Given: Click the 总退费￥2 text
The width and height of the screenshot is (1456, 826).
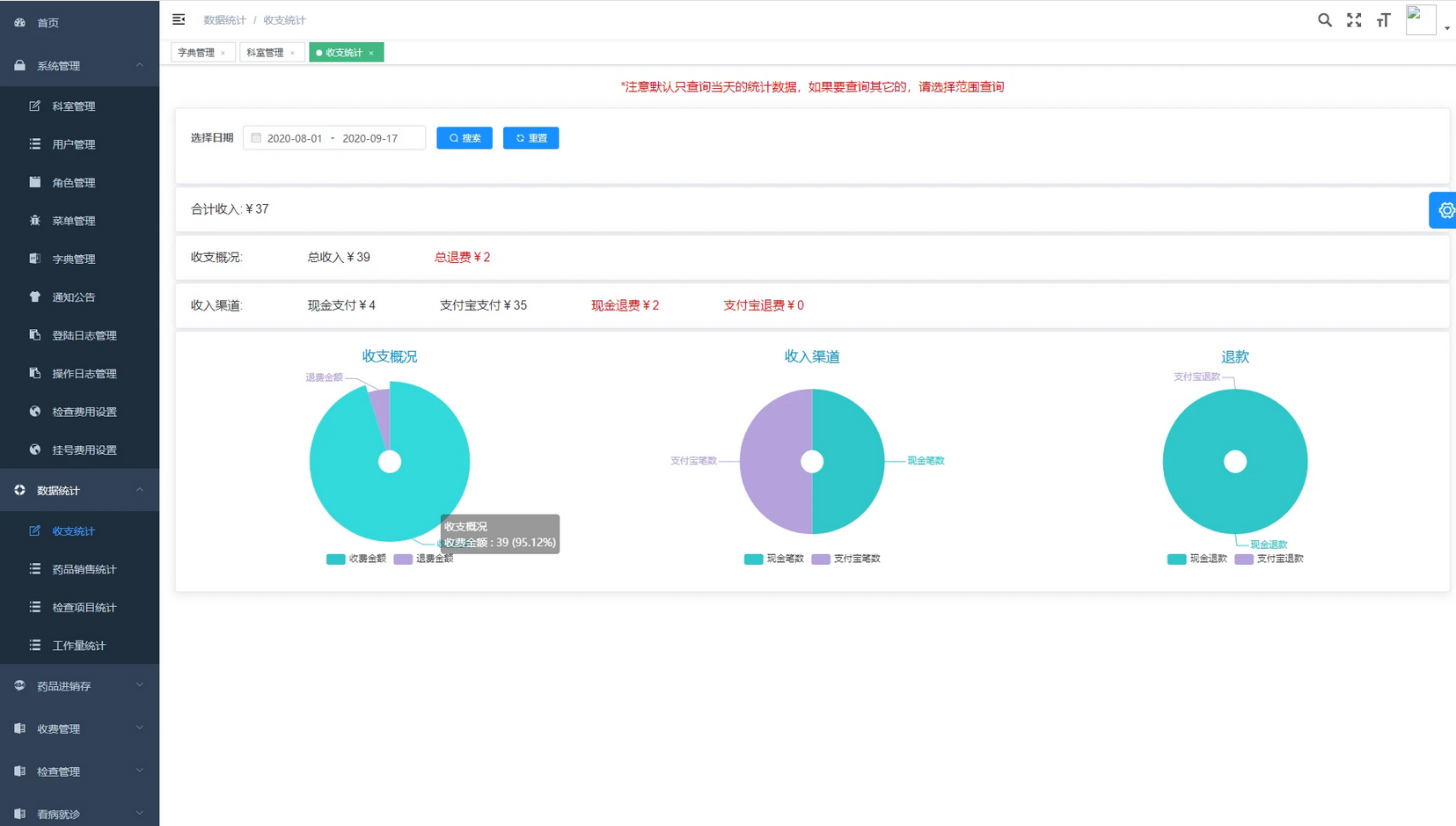Looking at the screenshot, I should [x=463, y=257].
